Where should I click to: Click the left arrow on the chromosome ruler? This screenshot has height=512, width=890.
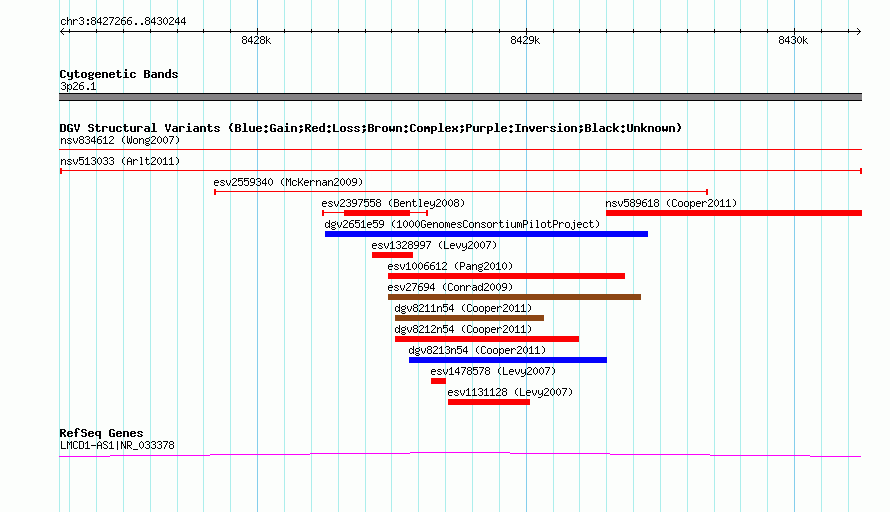pyautogui.click(x=62, y=31)
